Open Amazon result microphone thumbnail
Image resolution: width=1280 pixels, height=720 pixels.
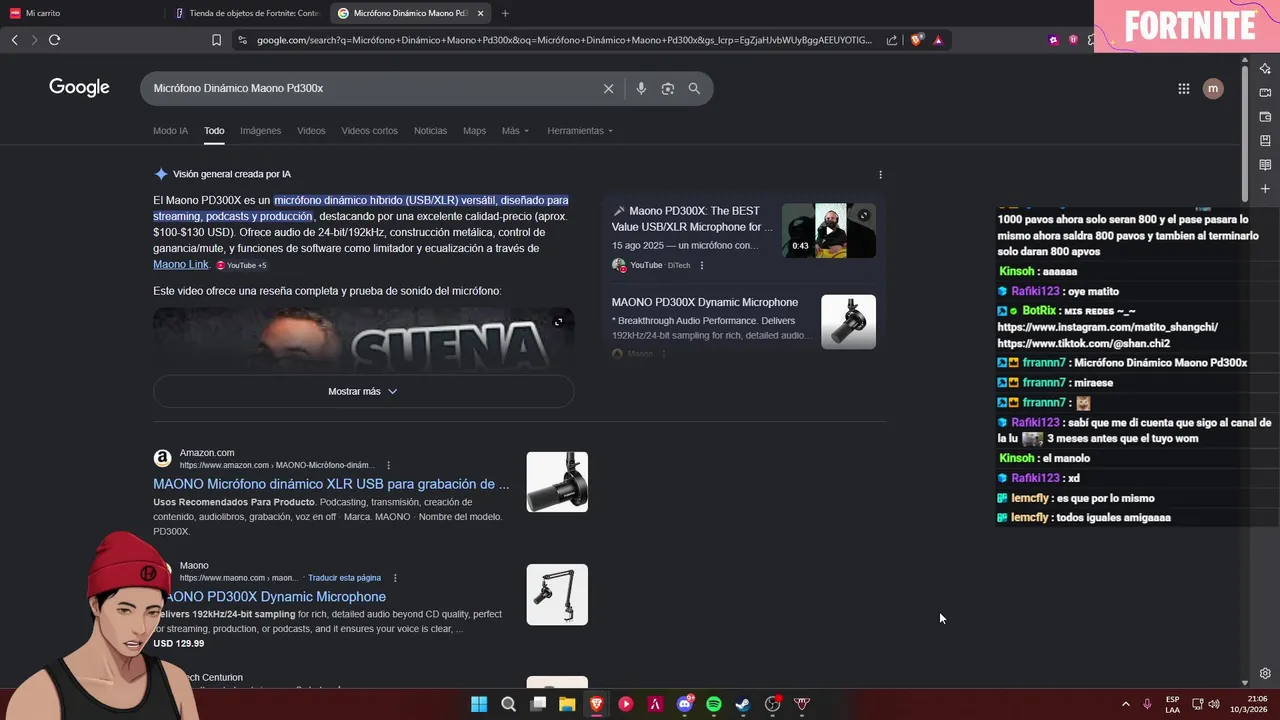click(x=557, y=482)
